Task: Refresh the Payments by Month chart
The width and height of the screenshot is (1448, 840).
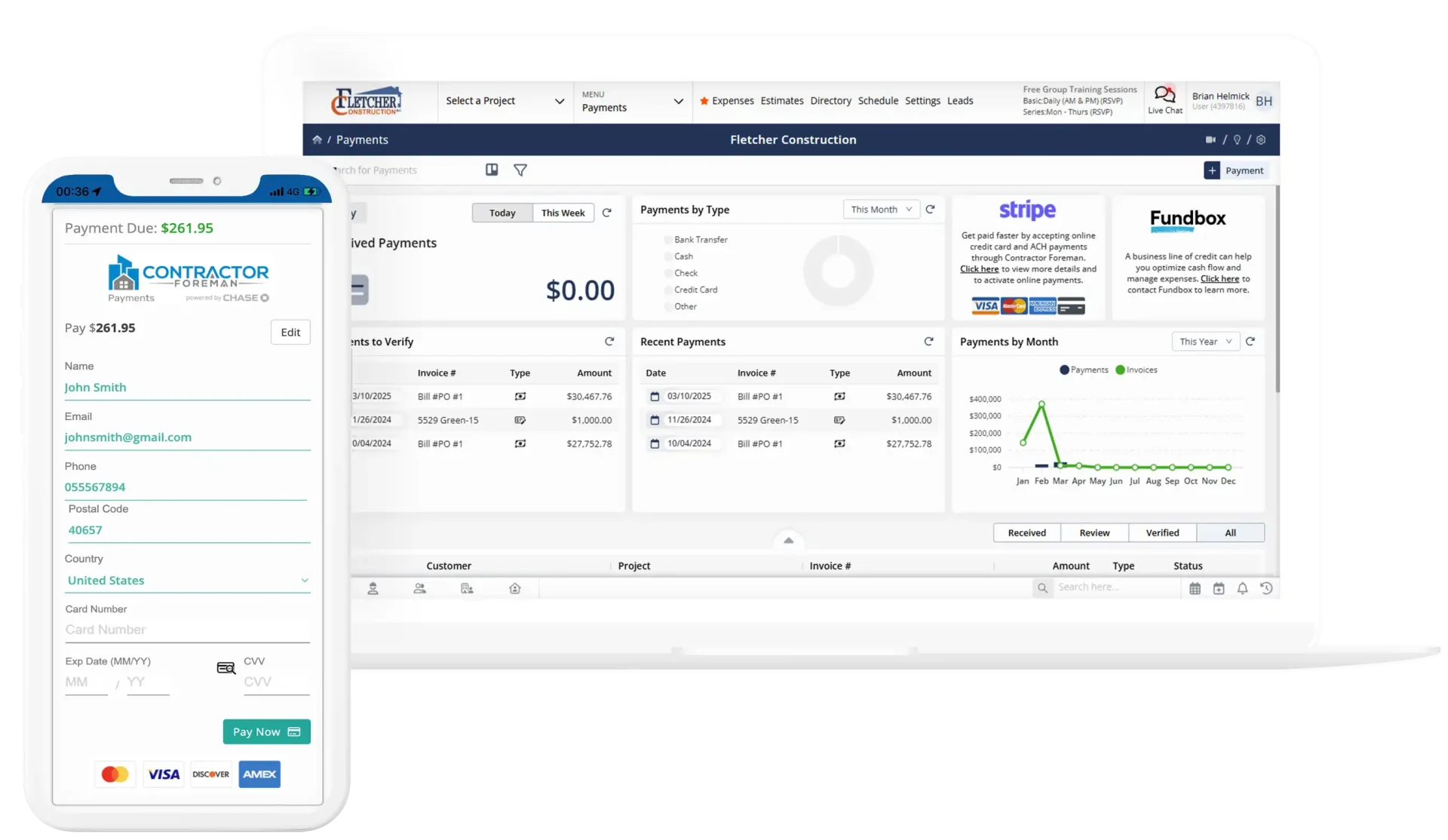Action: (1250, 342)
